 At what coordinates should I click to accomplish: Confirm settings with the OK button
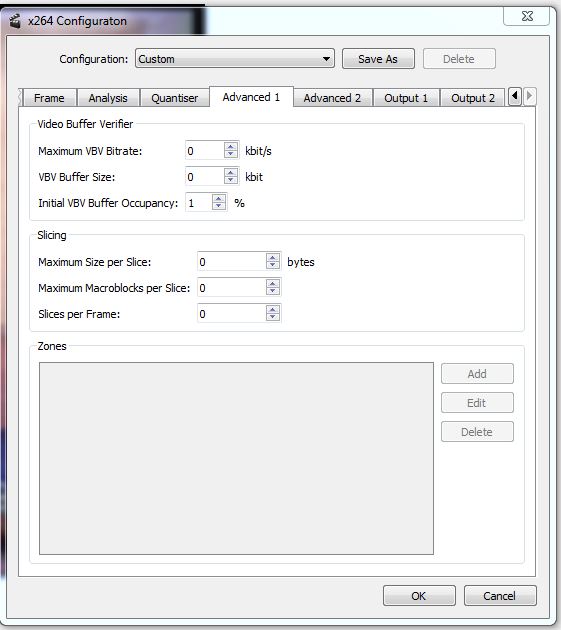pyautogui.click(x=419, y=595)
